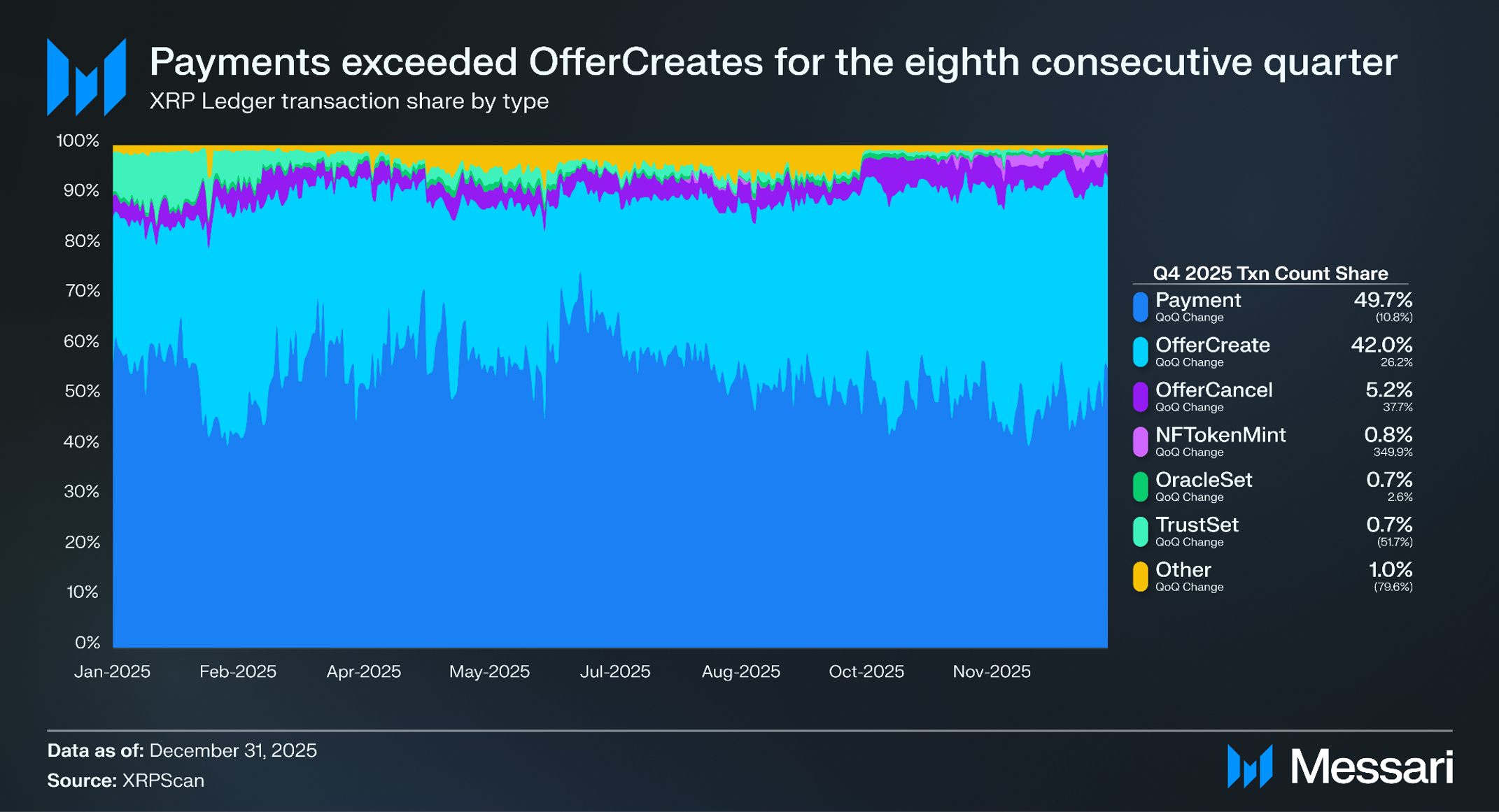Click the TrustSet legend swatch
The image size is (1499, 812).
[x=1140, y=532]
